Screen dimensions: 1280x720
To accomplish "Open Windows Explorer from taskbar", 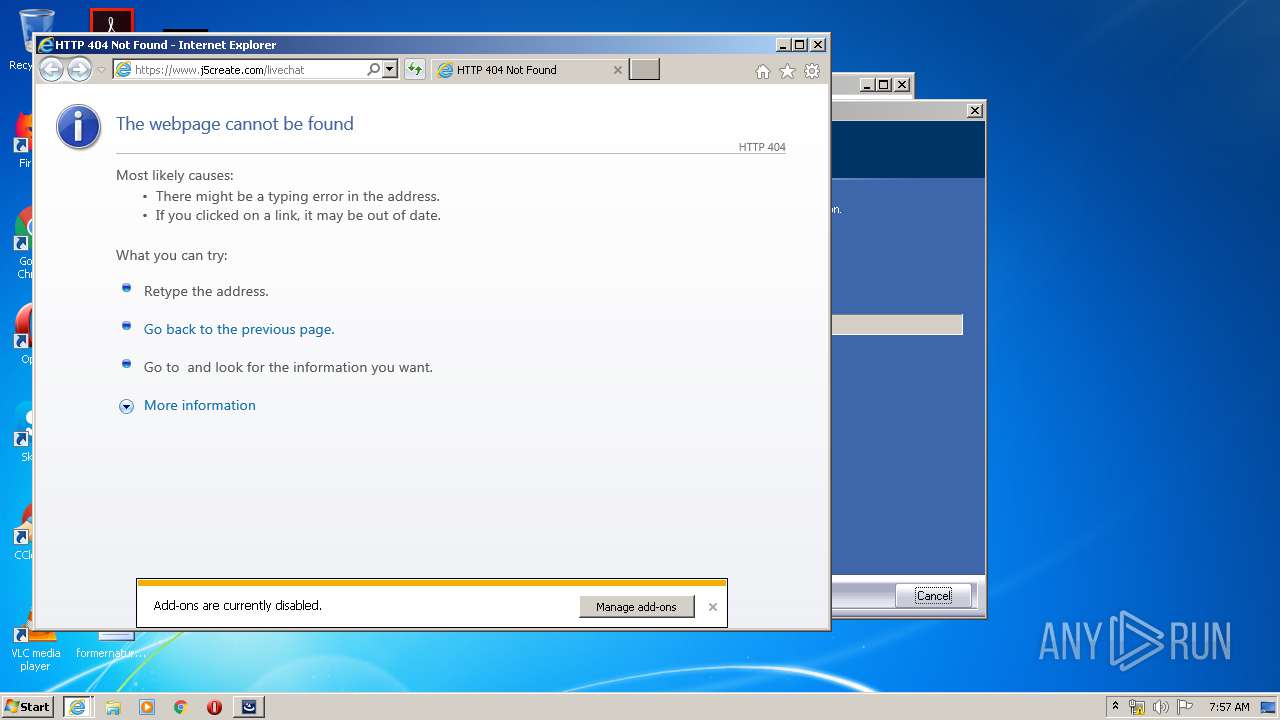I will tap(113, 706).
